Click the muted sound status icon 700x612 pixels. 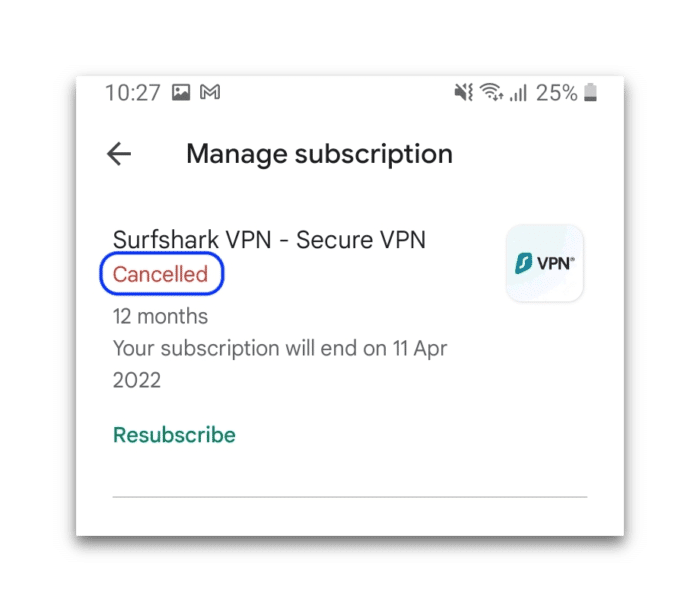463,93
